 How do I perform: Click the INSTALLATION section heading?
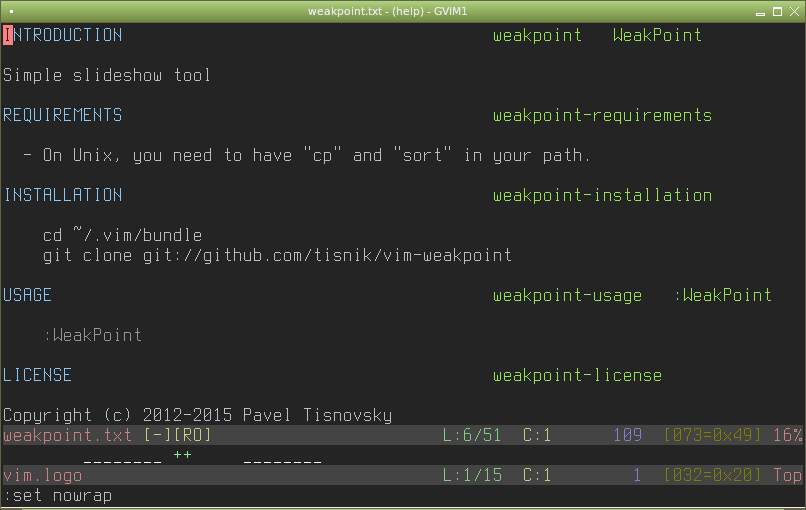[x=62, y=195]
